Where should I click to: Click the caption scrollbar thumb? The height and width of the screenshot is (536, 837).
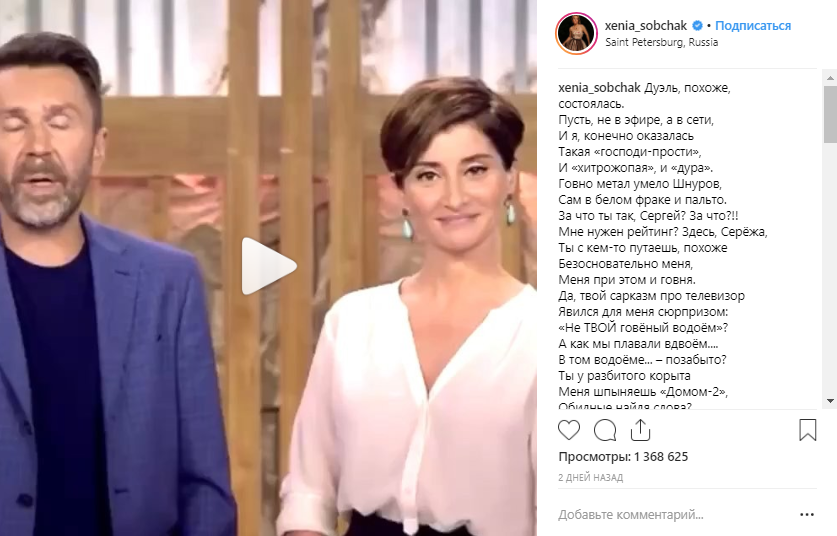[x=830, y=114]
